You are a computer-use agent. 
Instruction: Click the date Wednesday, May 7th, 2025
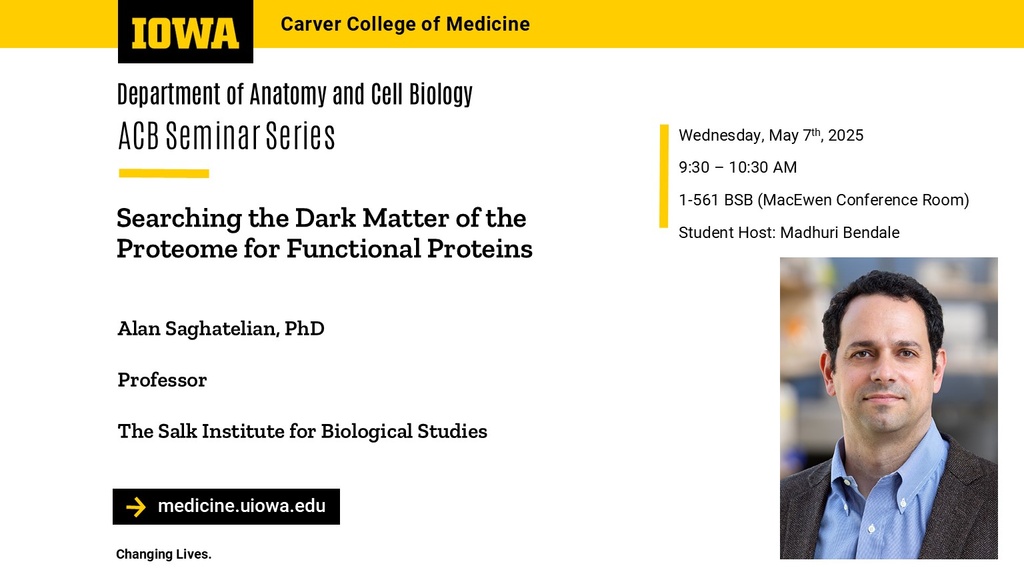(x=770, y=135)
